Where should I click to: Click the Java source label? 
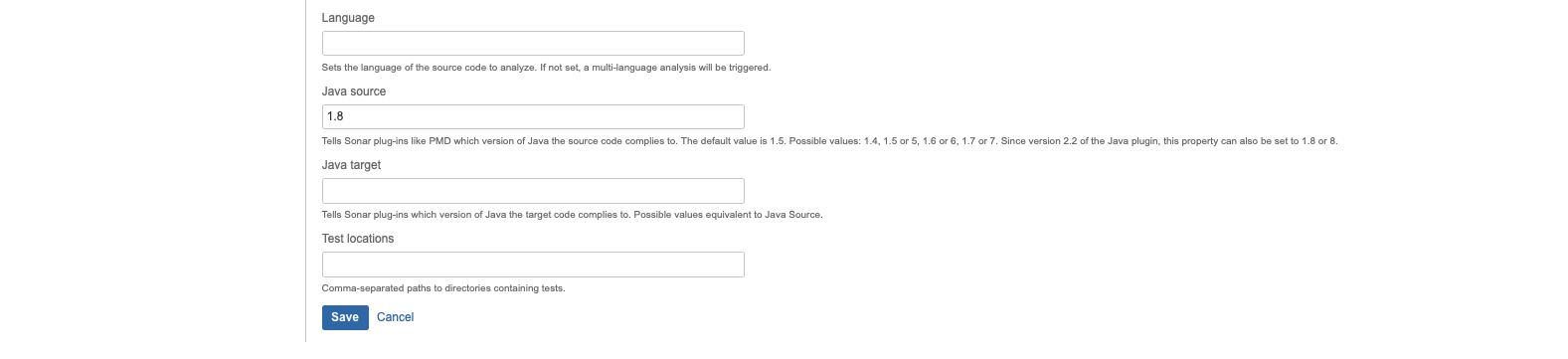(x=354, y=91)
